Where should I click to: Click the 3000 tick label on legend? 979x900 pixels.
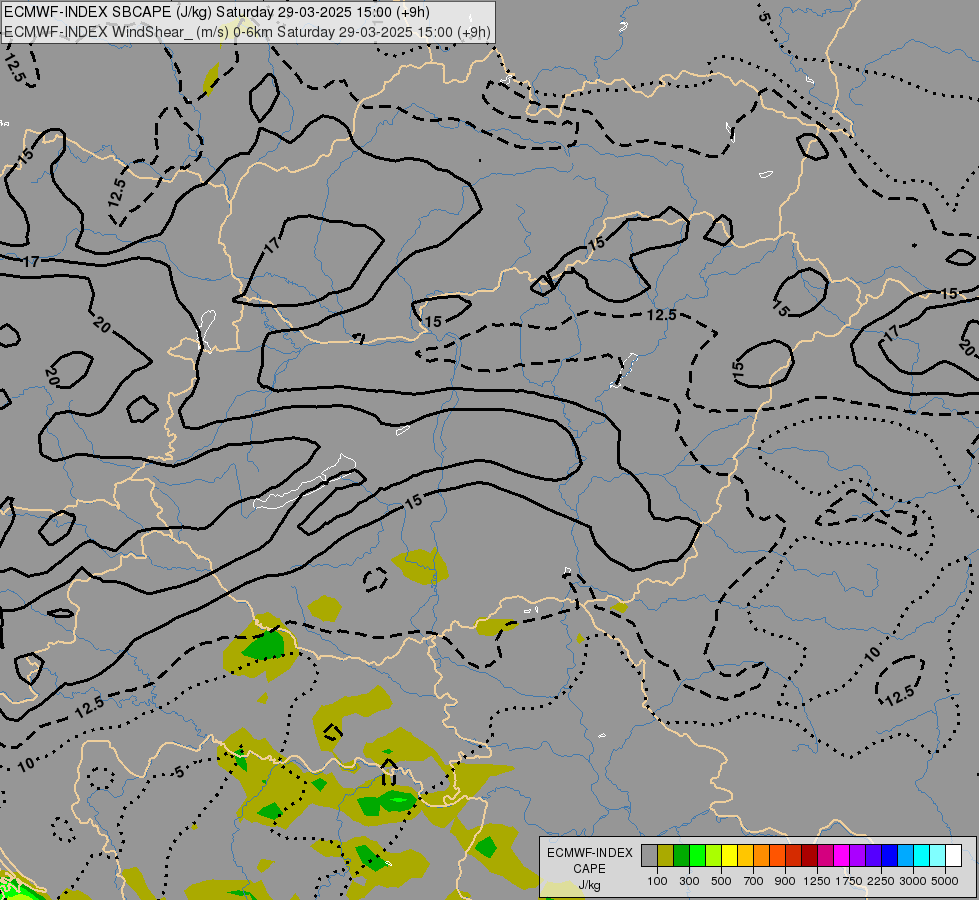tap(913, 881)
